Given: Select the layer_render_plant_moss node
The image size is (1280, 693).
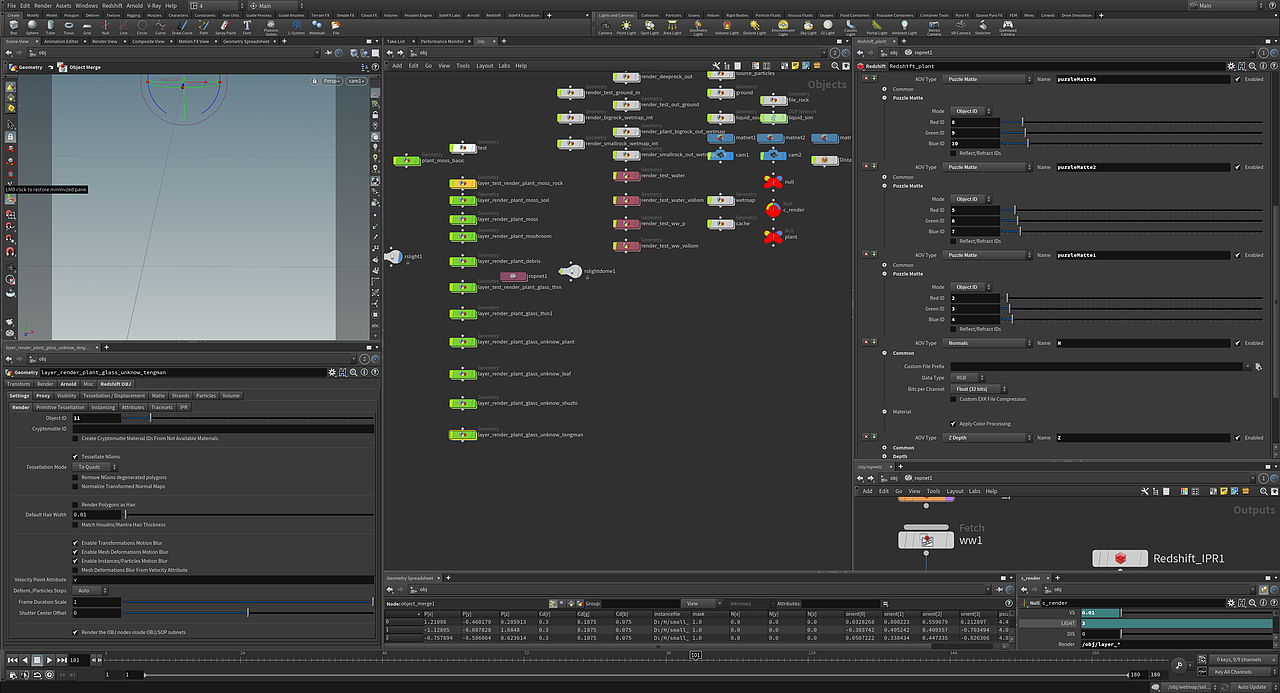Looking at the screenshot, I should point(463,218).
